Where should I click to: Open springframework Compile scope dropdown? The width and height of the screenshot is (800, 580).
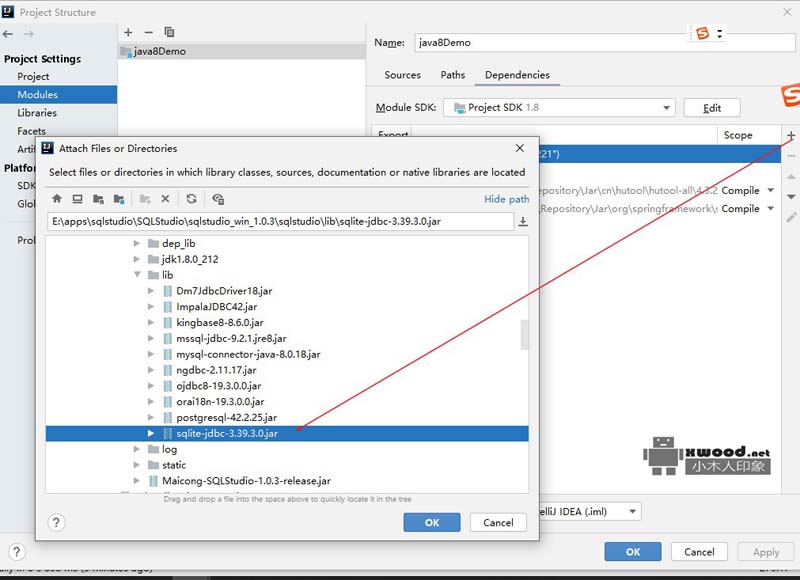(x=771, y=209)
